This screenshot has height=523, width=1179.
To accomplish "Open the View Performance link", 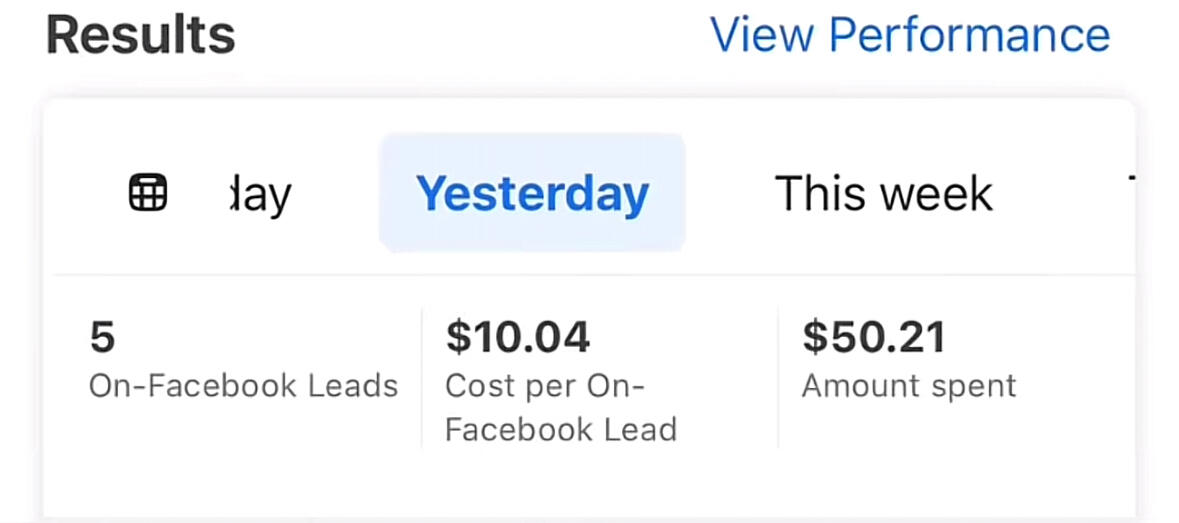I will tap(910, 35).
